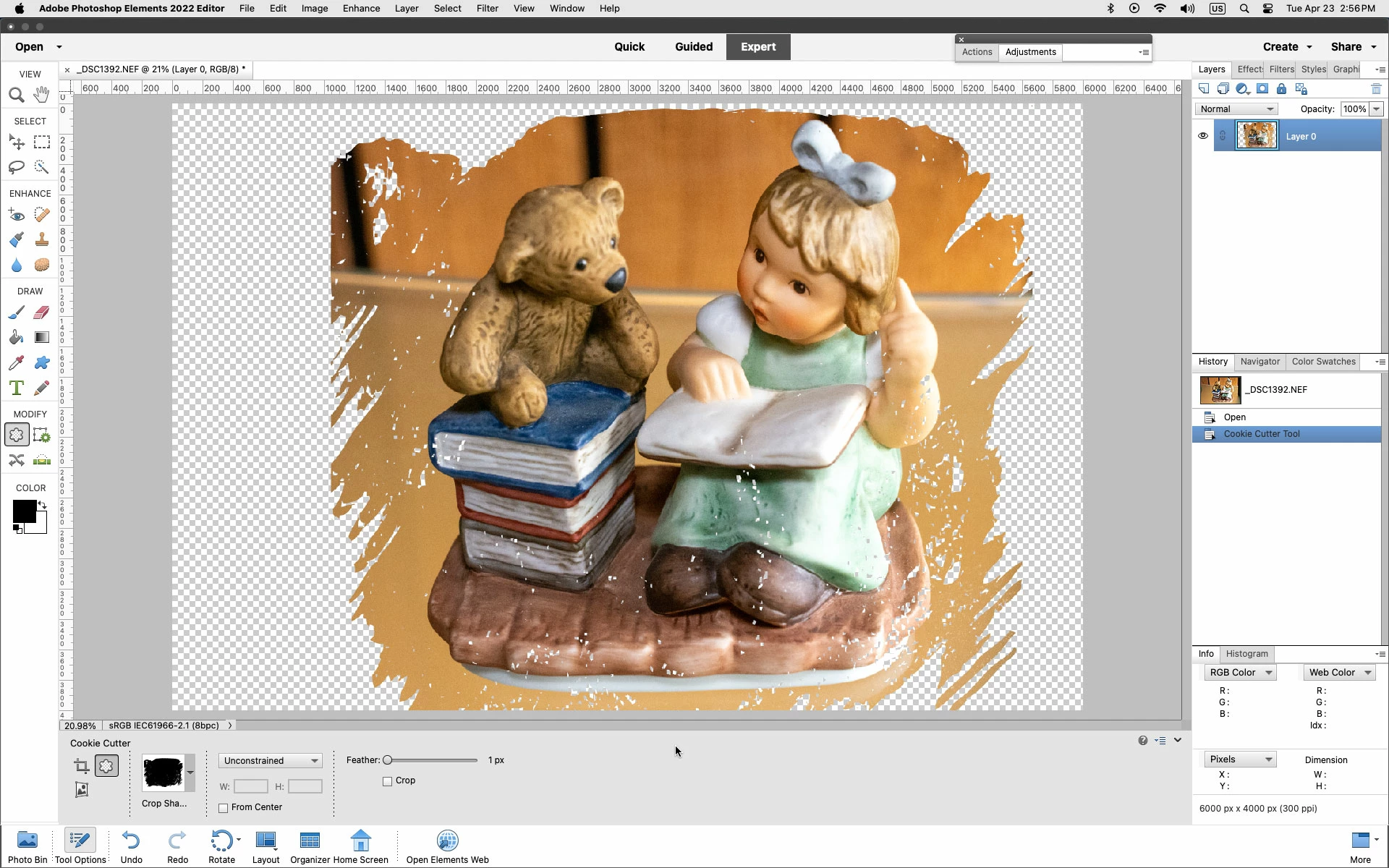The width and height of the screenshot is (1389, 868).
Task: Enable the From Center checkbox
Action: (224, 808)
